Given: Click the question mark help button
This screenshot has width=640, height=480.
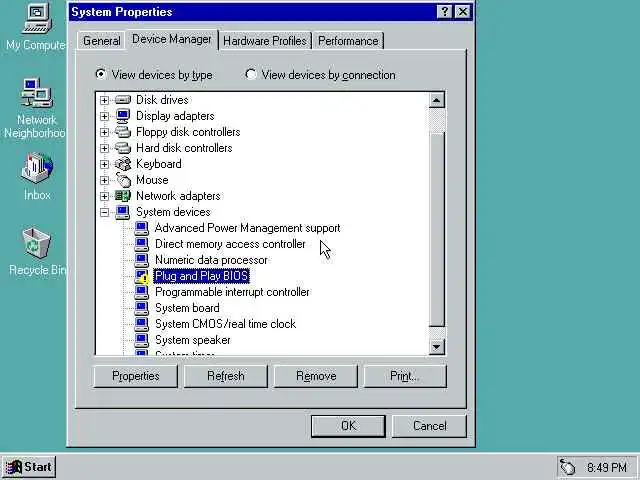Looking at the screenshot, I should click(444, 12).
